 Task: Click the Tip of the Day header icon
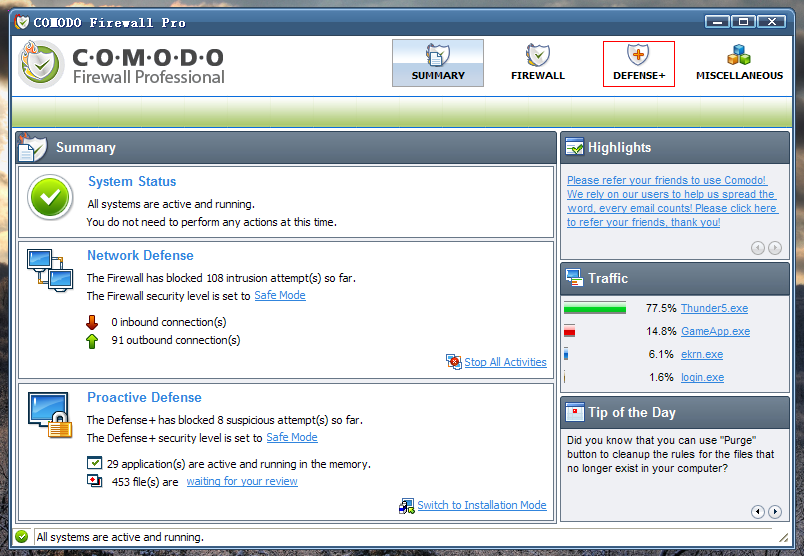point(574,412)
